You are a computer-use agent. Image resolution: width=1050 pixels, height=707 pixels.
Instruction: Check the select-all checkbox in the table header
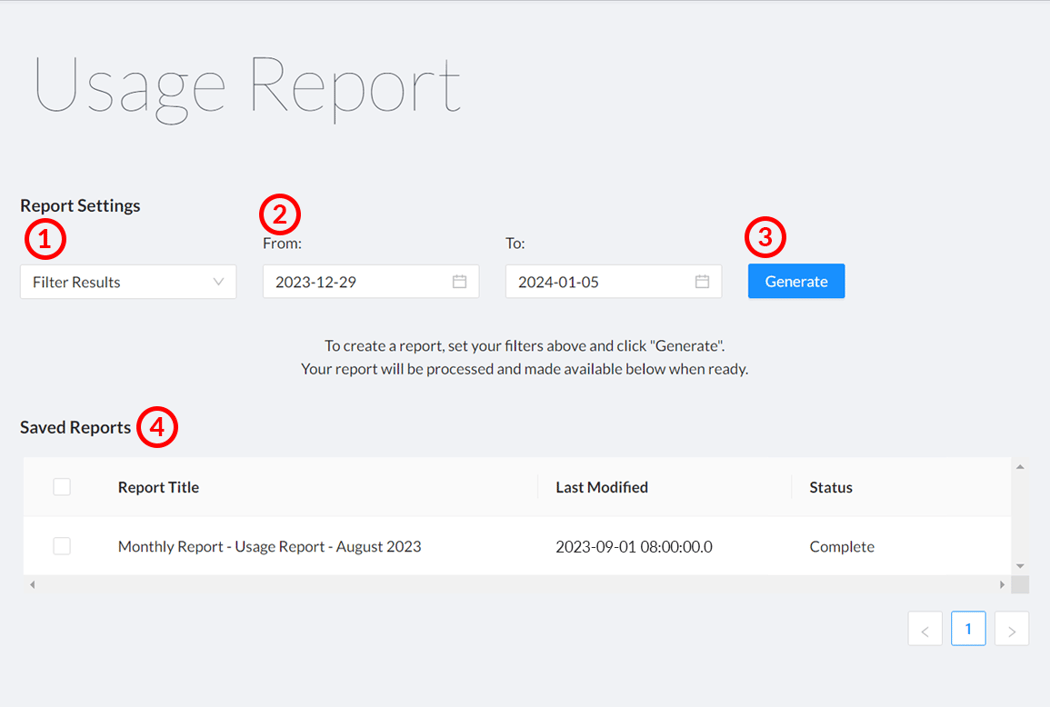(x=61, y=487)
